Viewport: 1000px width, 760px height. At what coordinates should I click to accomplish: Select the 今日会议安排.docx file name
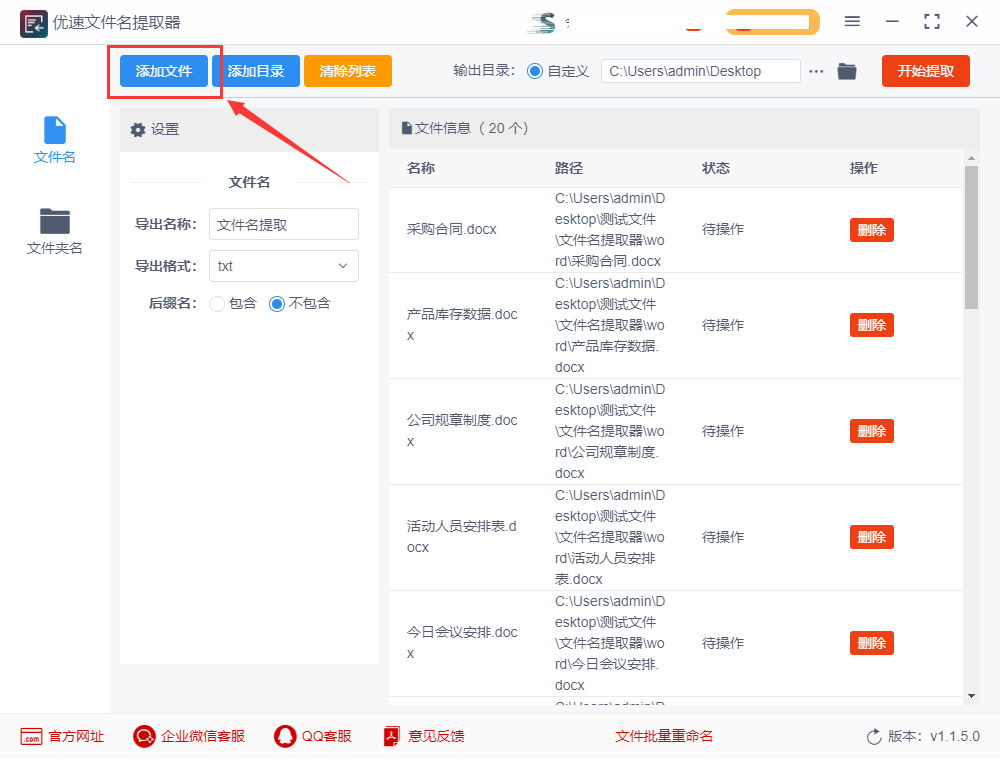tap(462, 643)
